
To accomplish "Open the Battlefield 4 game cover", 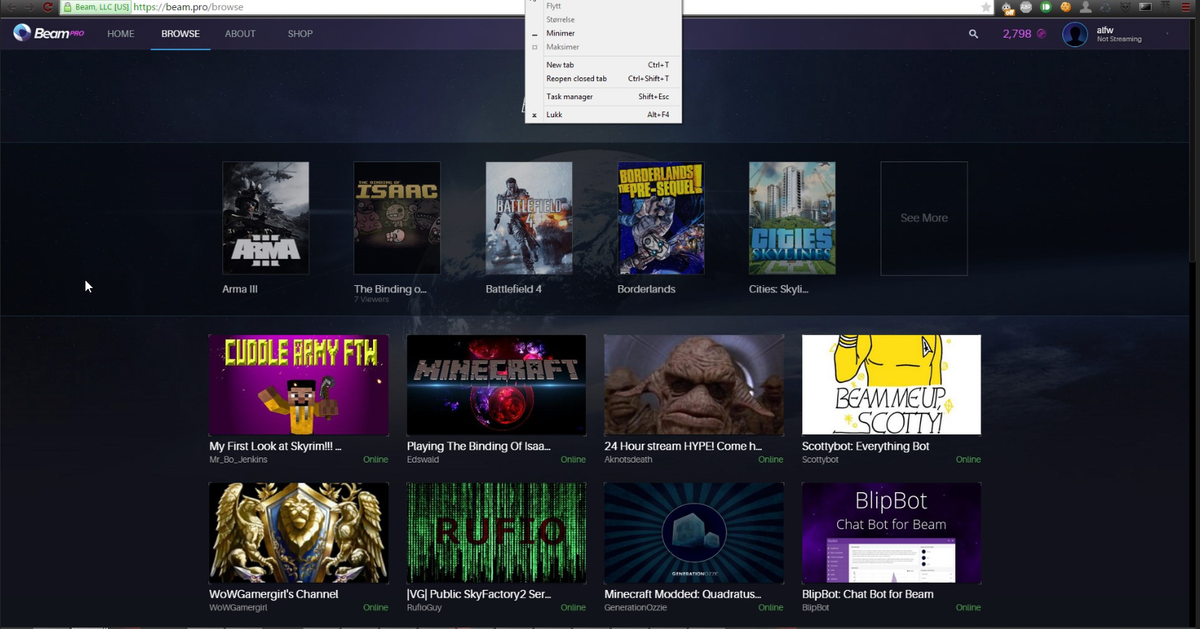I will coord(529,218).
